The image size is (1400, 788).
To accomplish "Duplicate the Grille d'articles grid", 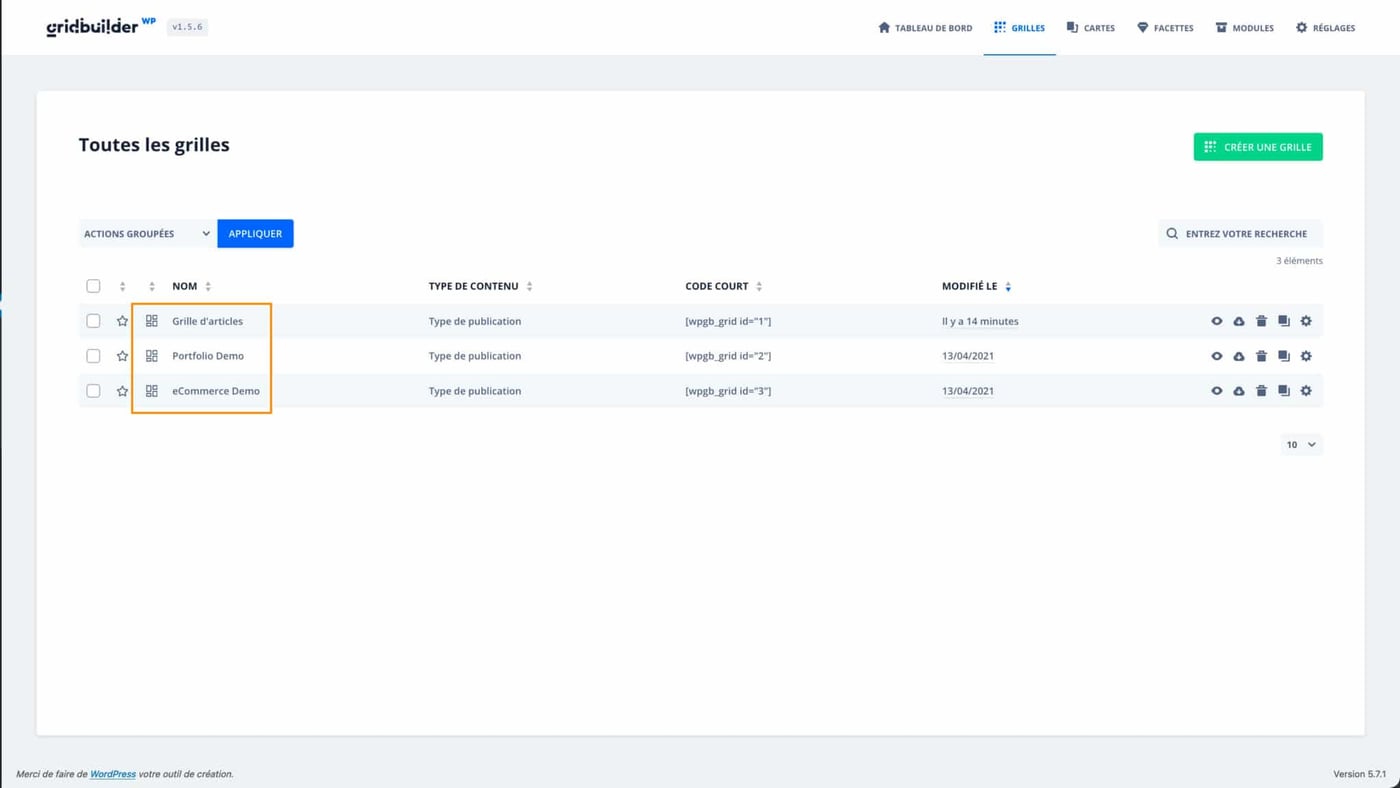I will [x=1284, y=321].
